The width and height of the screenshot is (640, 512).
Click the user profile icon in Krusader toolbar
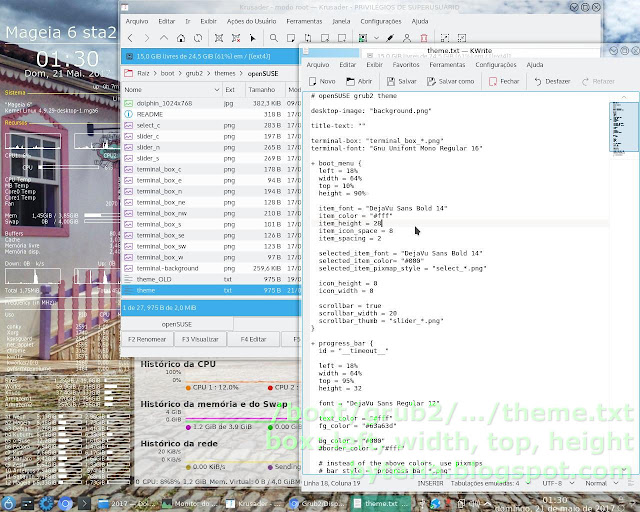pyautogui.click(x=407, y=38)
